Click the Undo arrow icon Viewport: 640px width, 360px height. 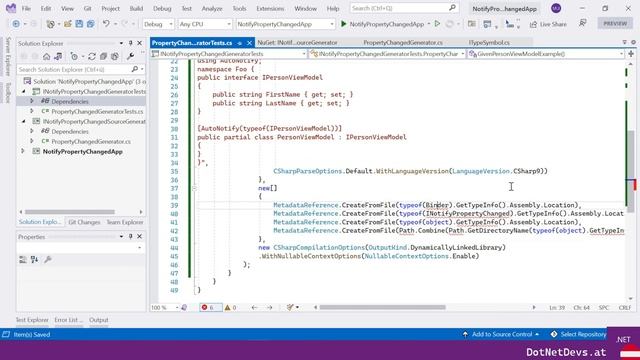coord(106,24)
